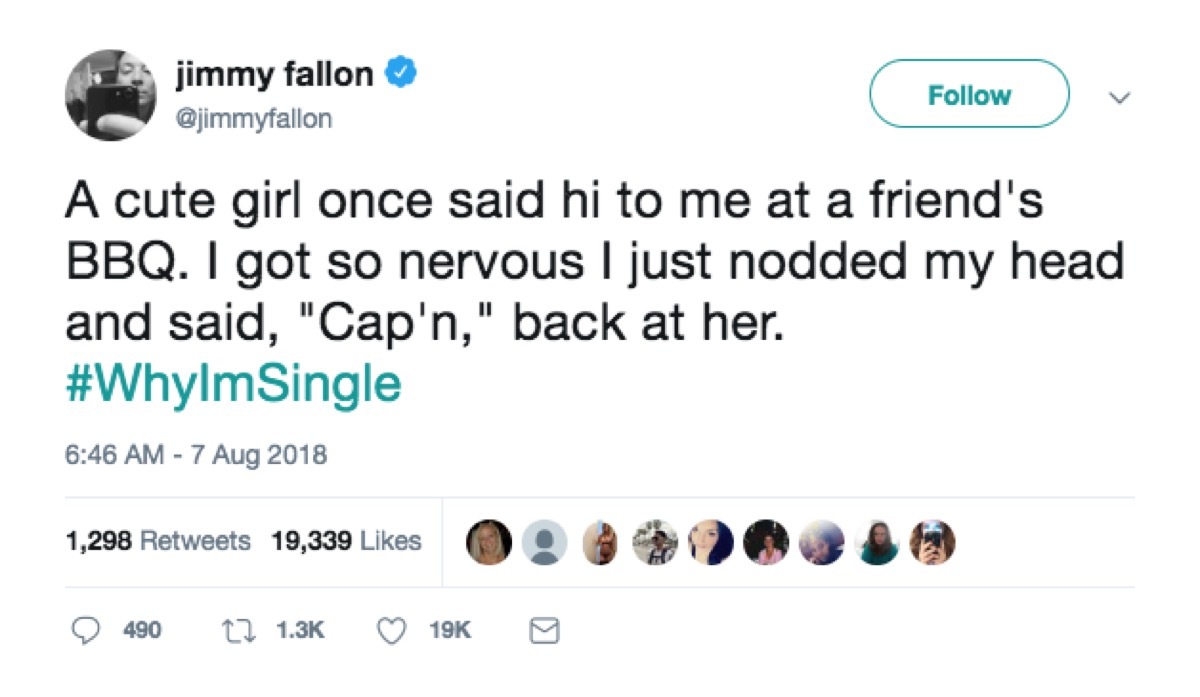Click the 6:46 AM - 7 Aug 2018 timestamp
Viewport: 1200px width, 697px height.
pyautogui.click(x=196, y=456)
